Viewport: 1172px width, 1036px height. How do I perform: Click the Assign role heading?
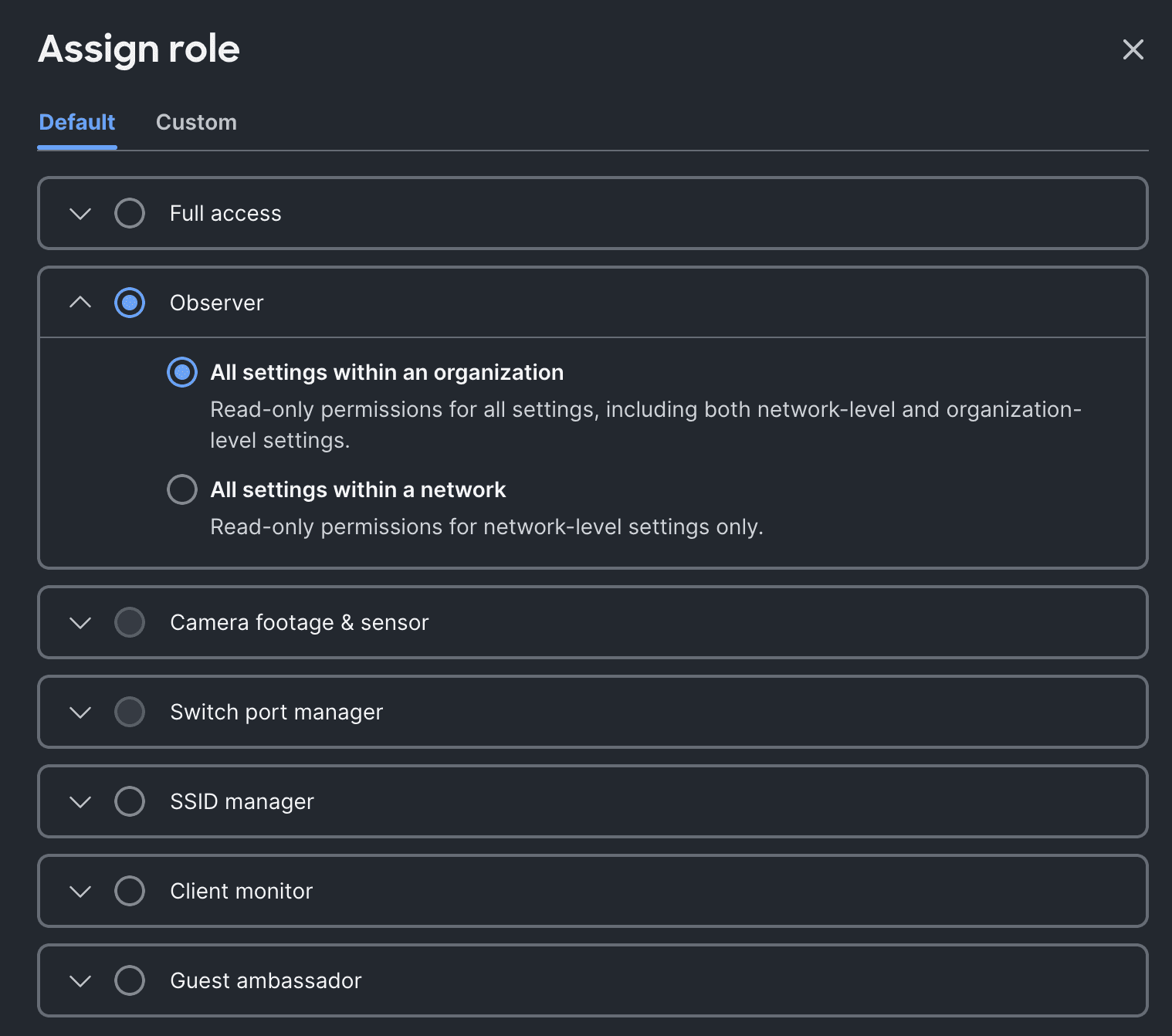click(x=139, y=49)
